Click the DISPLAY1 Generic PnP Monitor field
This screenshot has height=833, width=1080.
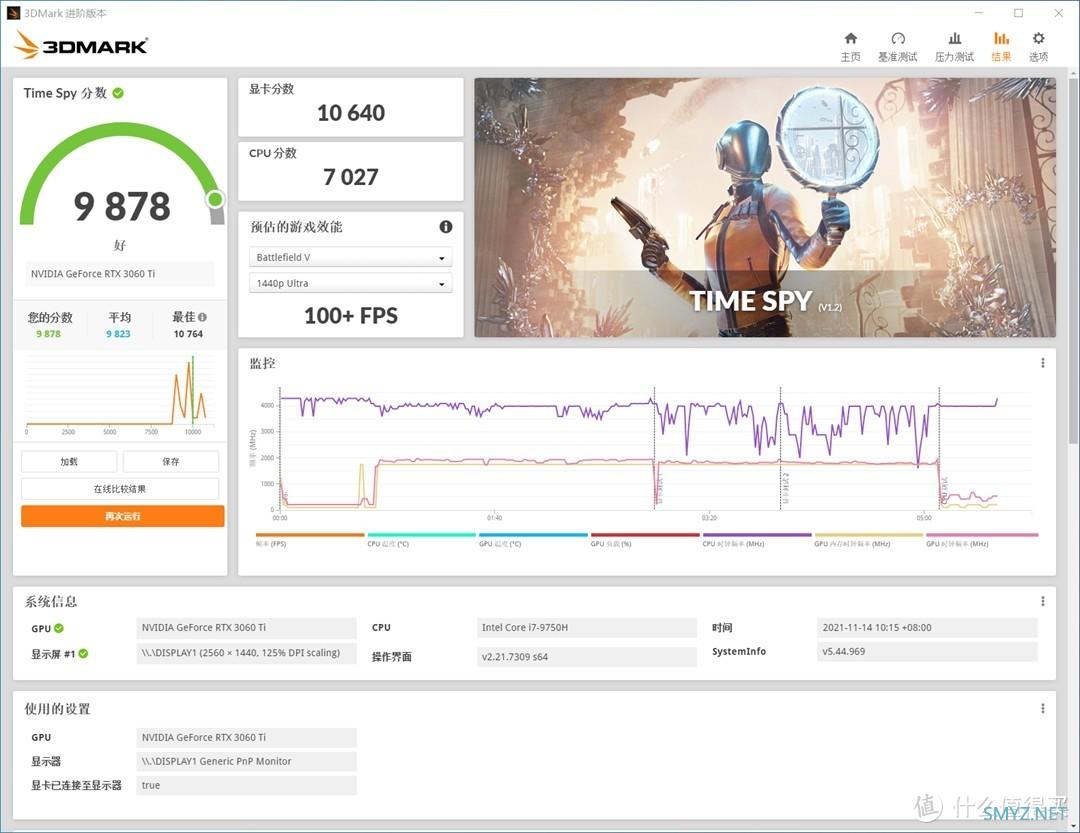point(247,761)
